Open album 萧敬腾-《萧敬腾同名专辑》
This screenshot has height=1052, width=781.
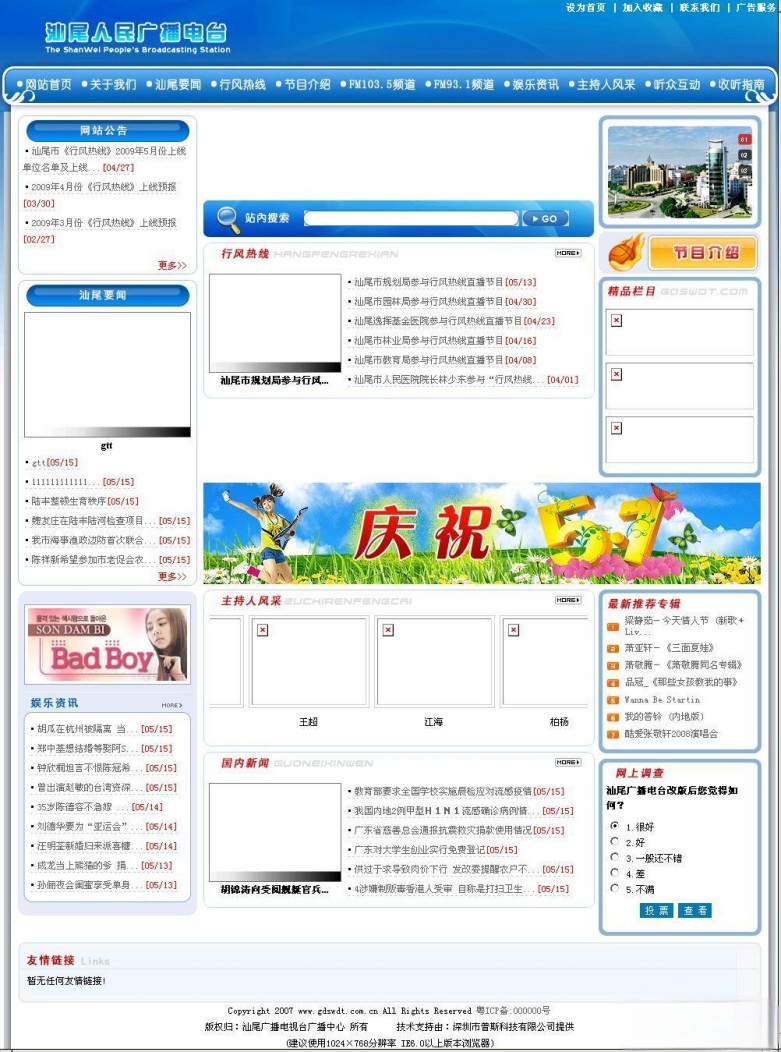tap(683, 665)
